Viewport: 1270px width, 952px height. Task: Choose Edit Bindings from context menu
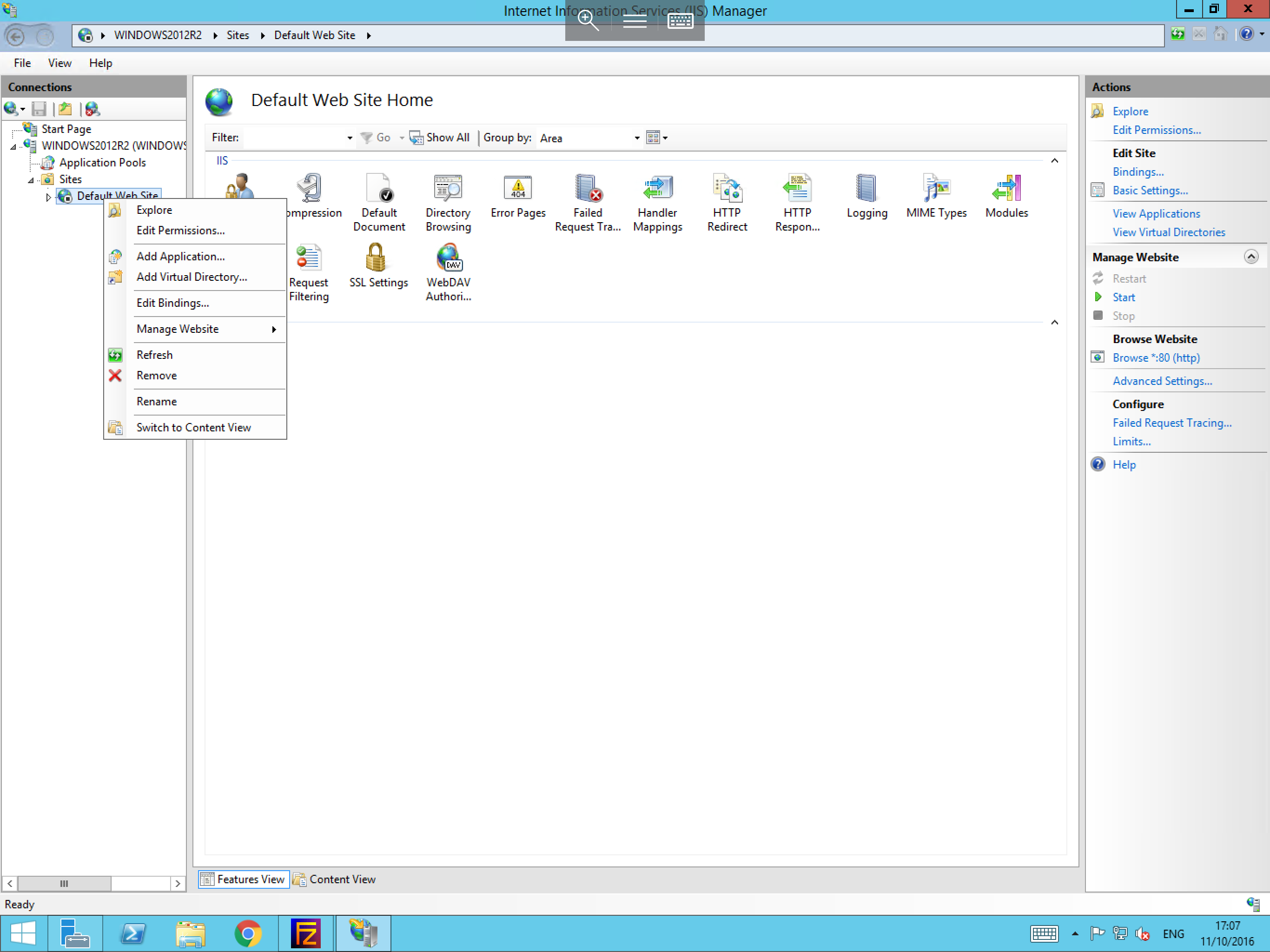[195, 303]
